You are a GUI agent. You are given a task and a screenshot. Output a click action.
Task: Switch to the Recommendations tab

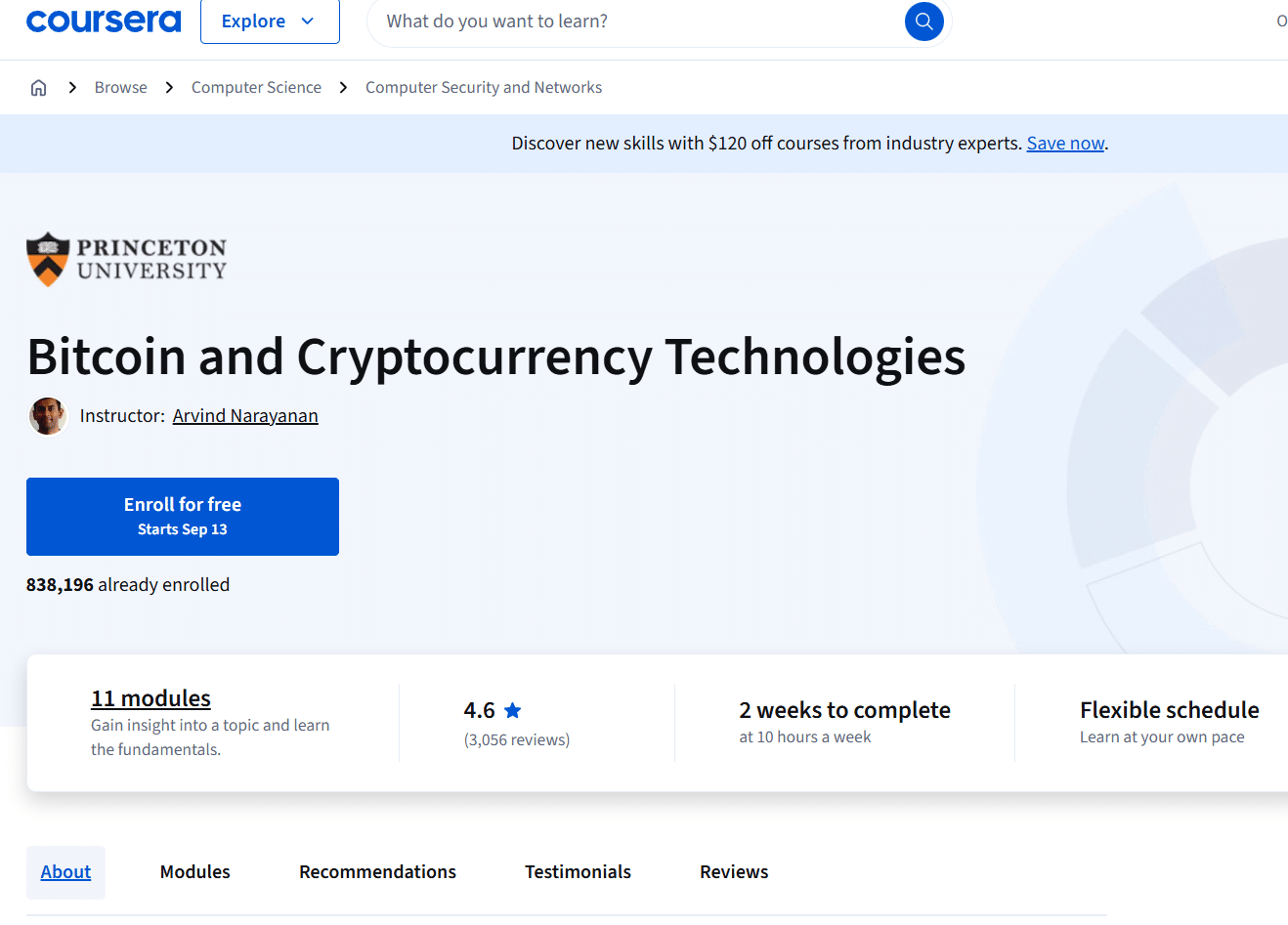tap(377, 872)
